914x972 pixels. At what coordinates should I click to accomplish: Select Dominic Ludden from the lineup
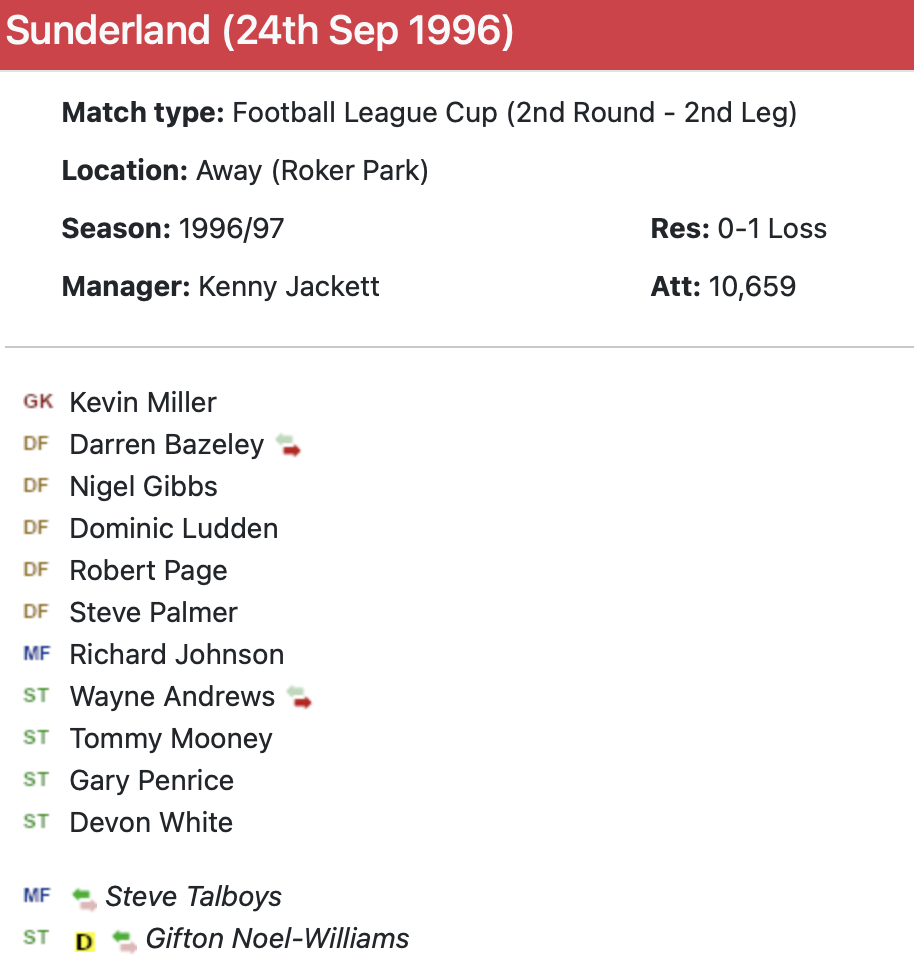174,529
